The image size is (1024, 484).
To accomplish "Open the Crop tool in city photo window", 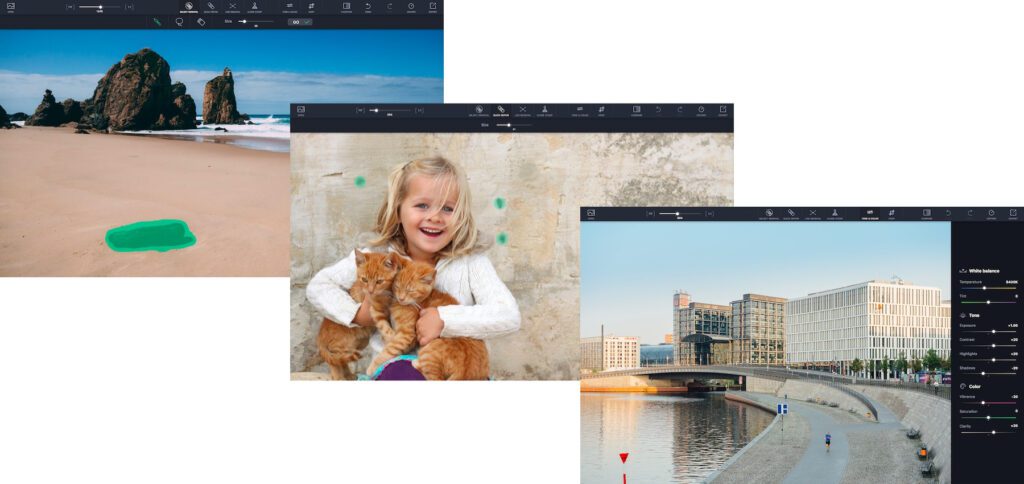I will (x=891, y=214).
